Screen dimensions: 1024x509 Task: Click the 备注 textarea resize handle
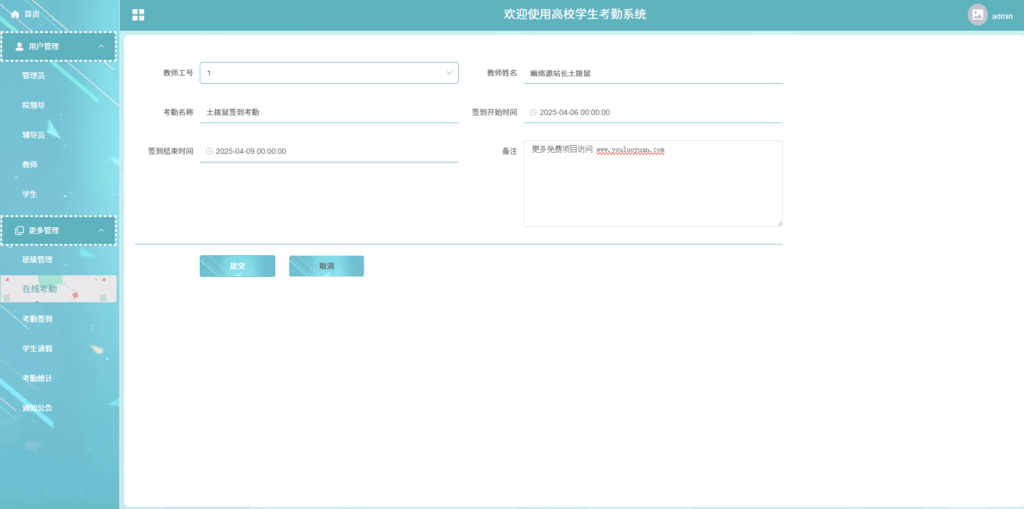click(779, 223)
